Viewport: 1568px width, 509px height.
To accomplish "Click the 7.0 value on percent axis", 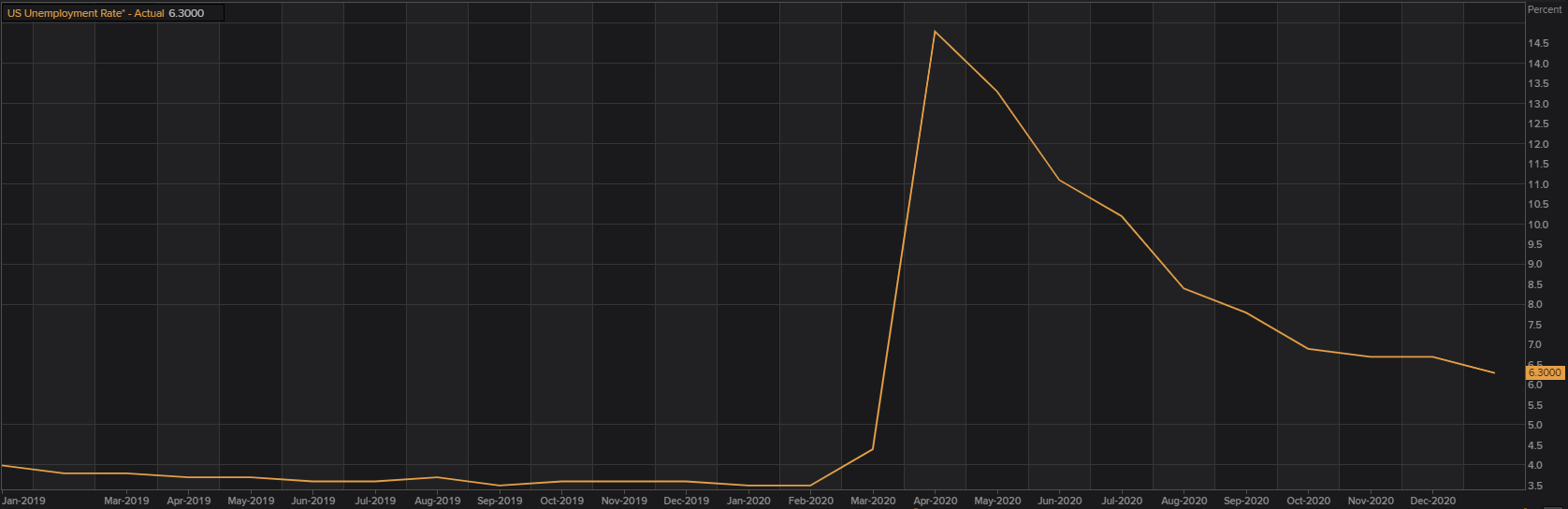I will pyautogui.click(x=1535, y=345).
